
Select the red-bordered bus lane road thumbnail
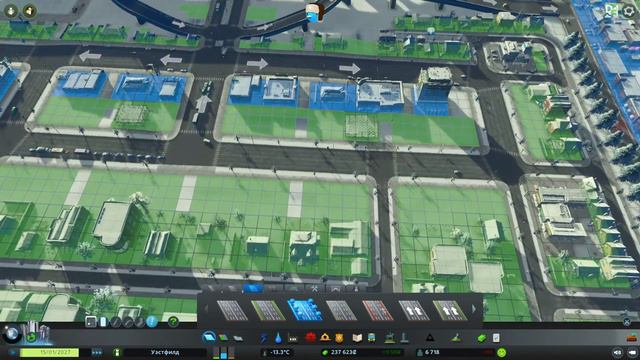click(378, 310)
